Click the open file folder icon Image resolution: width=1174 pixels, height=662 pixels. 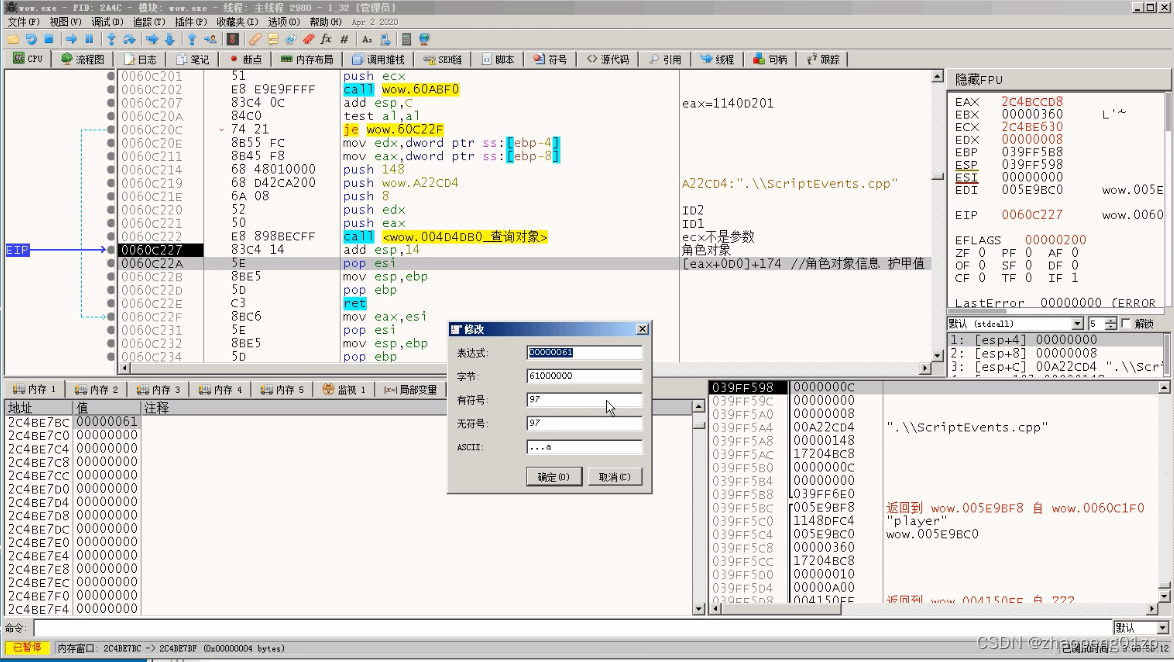coord(13,39)
